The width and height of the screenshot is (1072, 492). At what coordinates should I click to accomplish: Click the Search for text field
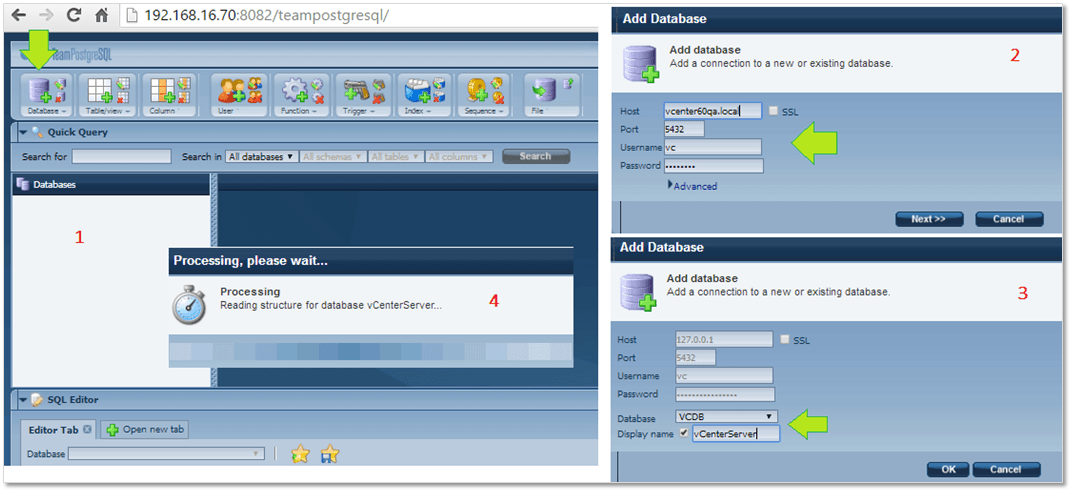coord(122,156)
